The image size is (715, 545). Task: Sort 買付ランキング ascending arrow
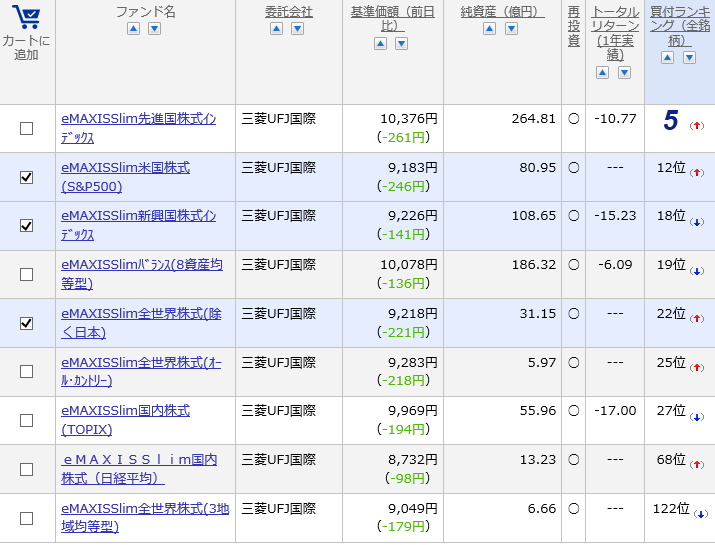pos(668,57)
